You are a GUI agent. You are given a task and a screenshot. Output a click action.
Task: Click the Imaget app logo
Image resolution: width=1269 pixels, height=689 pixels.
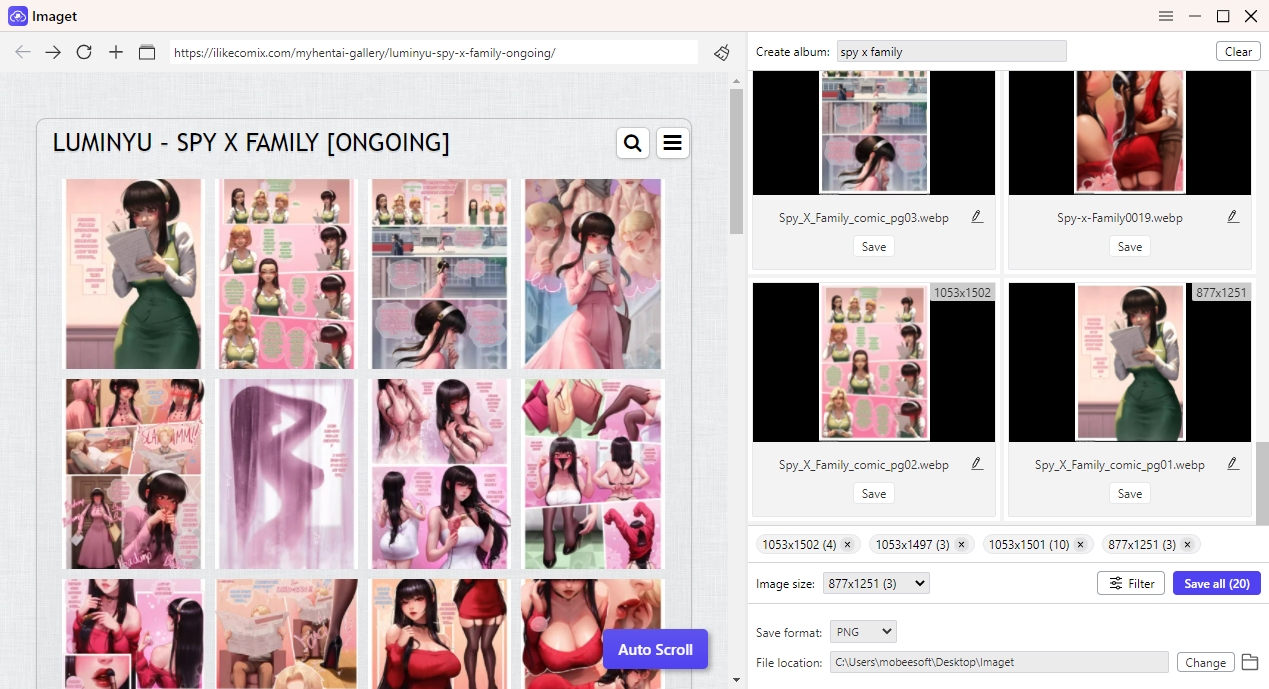pyautogui.click(x=17, y=16)
